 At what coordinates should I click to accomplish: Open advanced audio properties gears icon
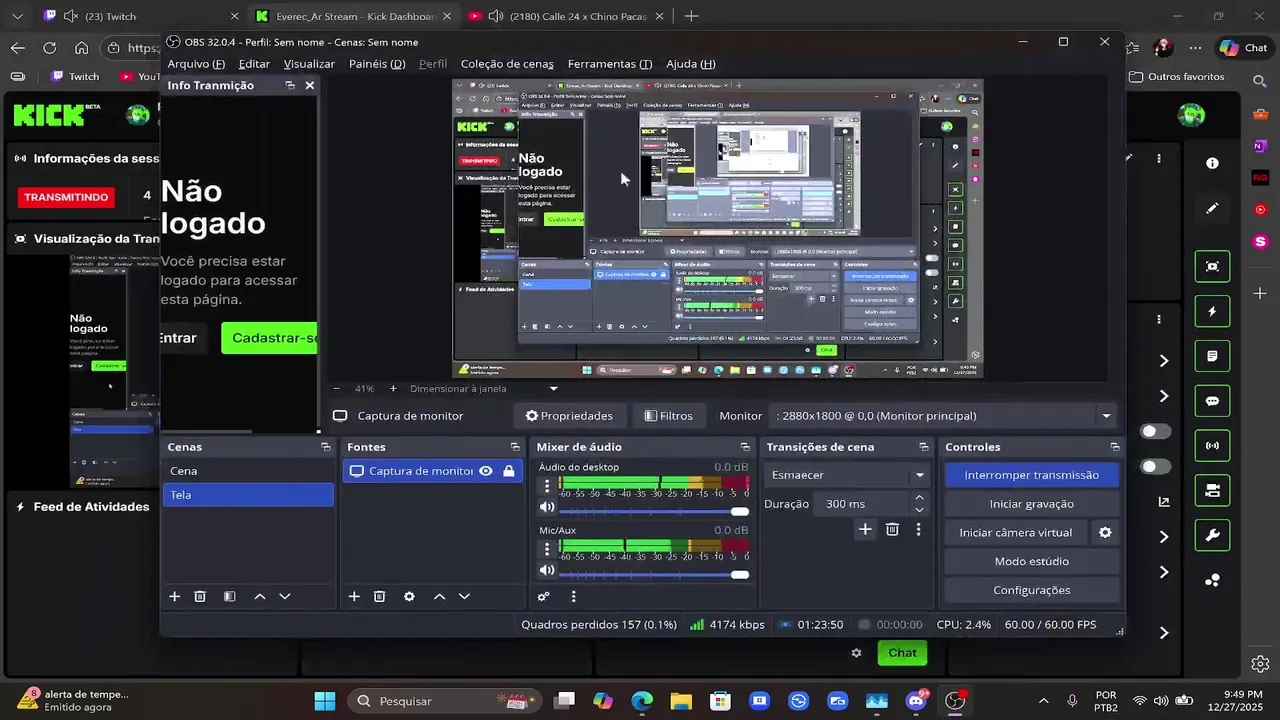(543, 596)
